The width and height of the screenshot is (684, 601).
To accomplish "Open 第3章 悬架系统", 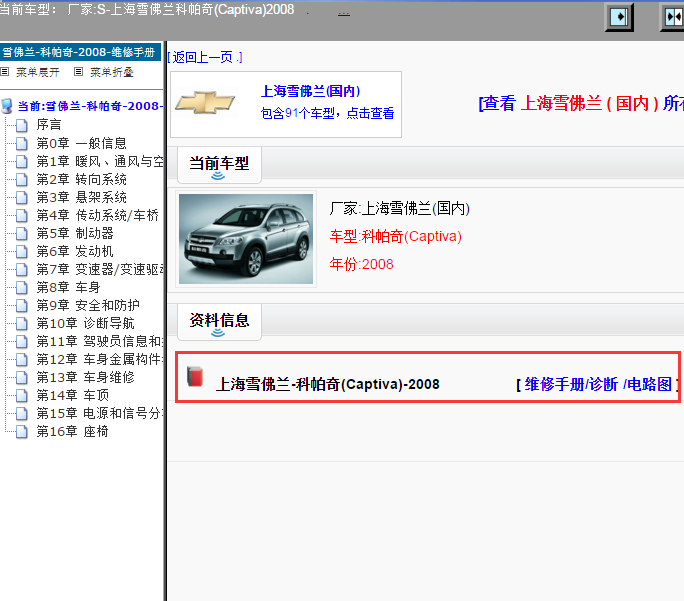I will [x=81, y=197].
